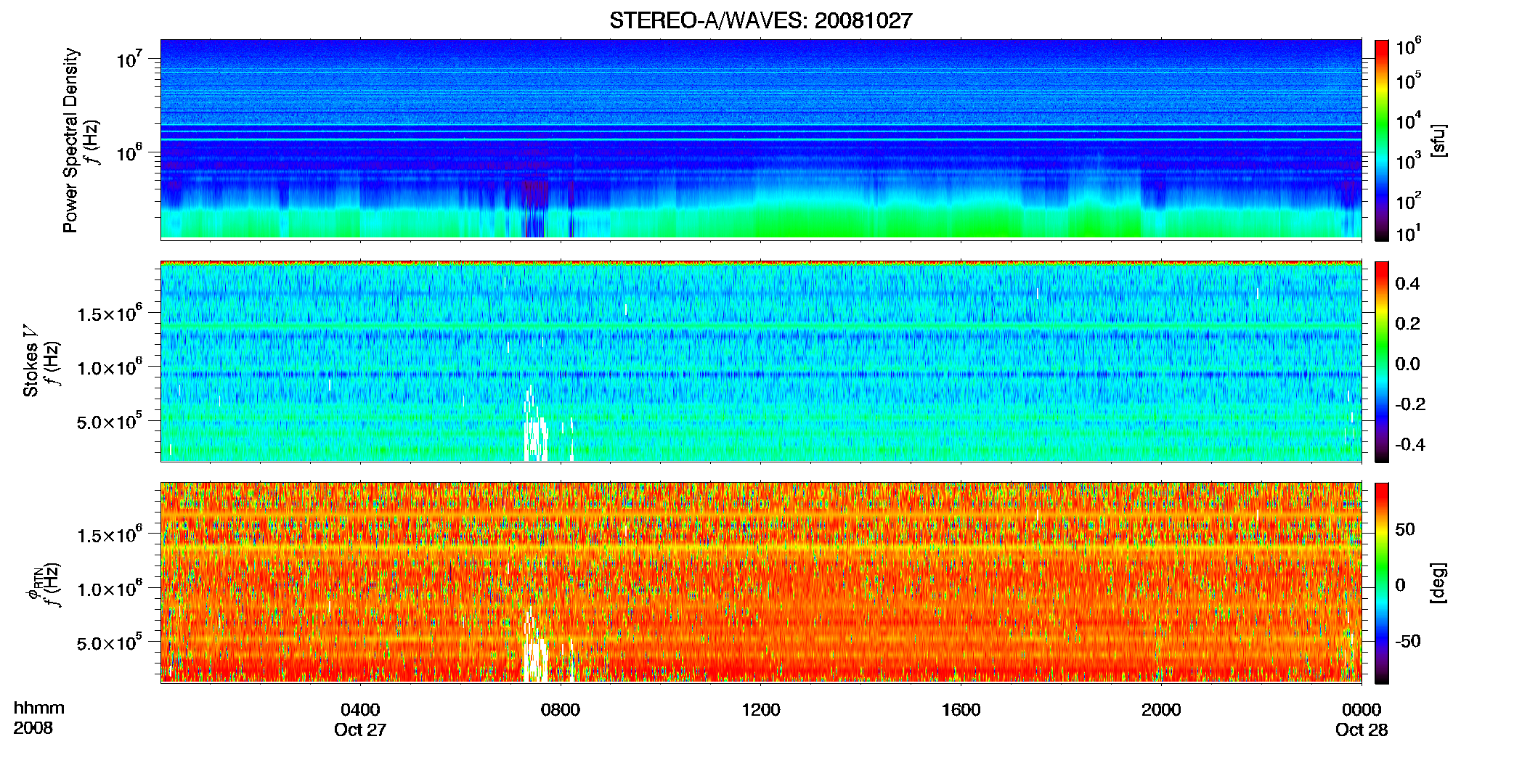Click the 0 value on degree colorbar
Image resolution: width=1522 pixels, height=784 pixels.
tap(1400, 585)
